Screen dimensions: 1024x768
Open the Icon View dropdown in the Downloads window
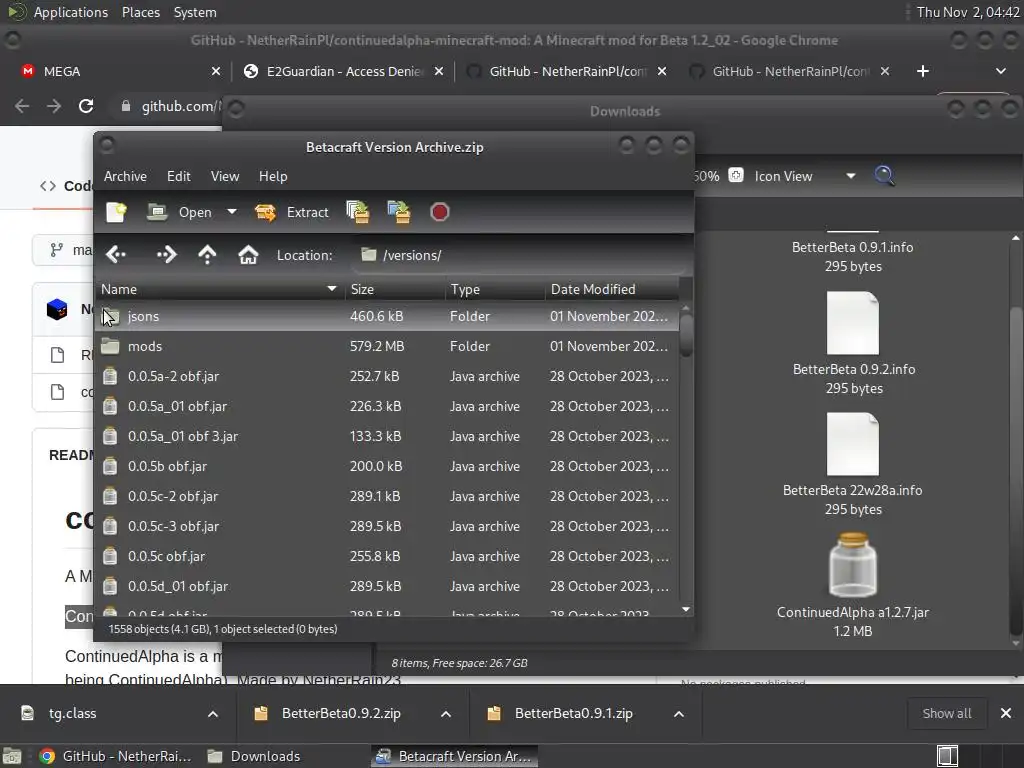click(x=805, y=176)
